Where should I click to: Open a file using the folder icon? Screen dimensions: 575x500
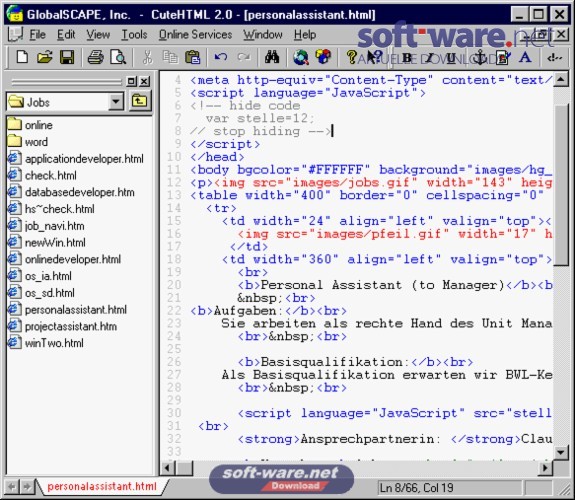coord(44,57)
